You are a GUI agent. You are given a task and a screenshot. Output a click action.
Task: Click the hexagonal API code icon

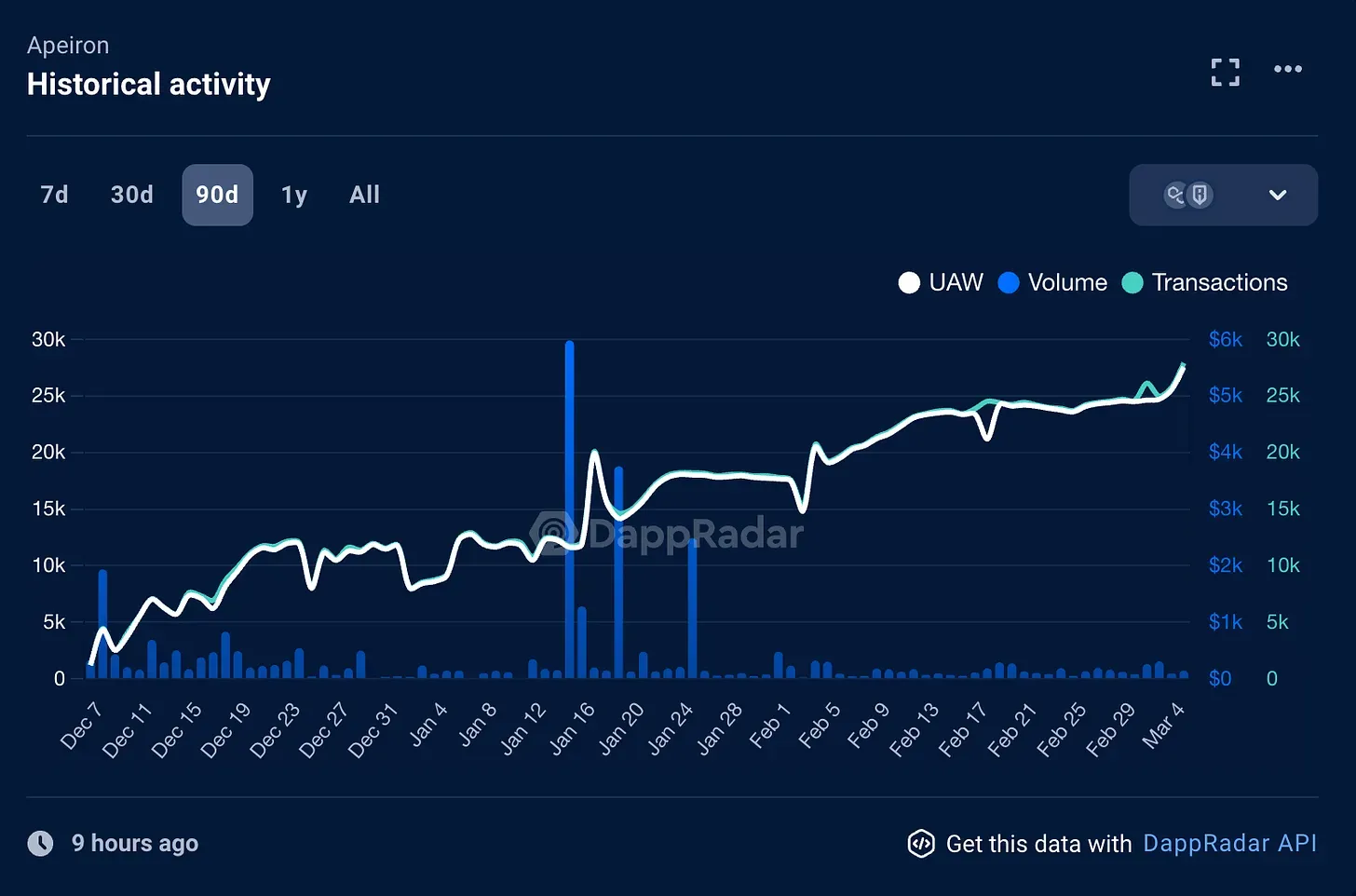click(x=921, y=844)
